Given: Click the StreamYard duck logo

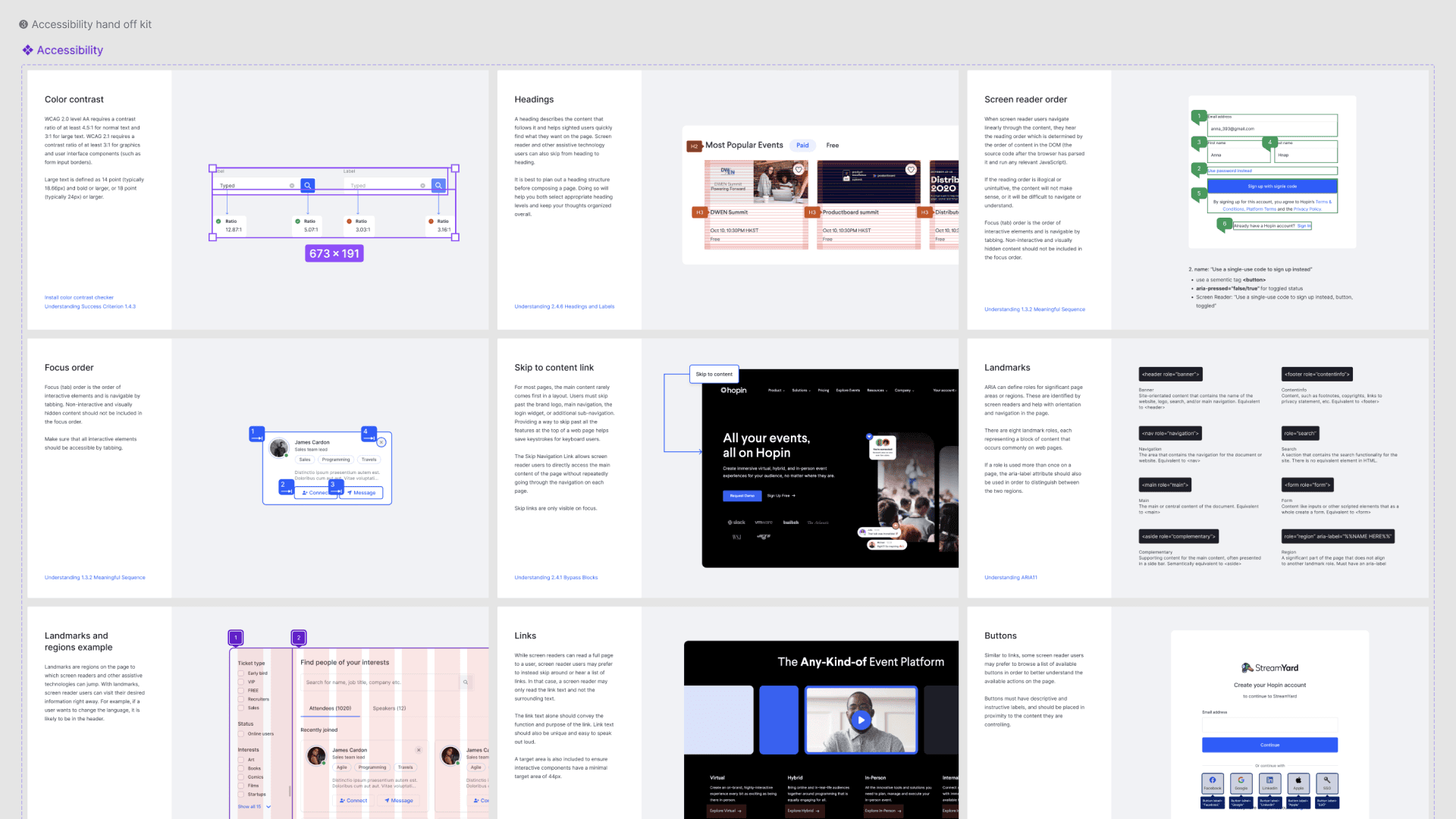Looking at the screenshot, I should click(1247, 668).
